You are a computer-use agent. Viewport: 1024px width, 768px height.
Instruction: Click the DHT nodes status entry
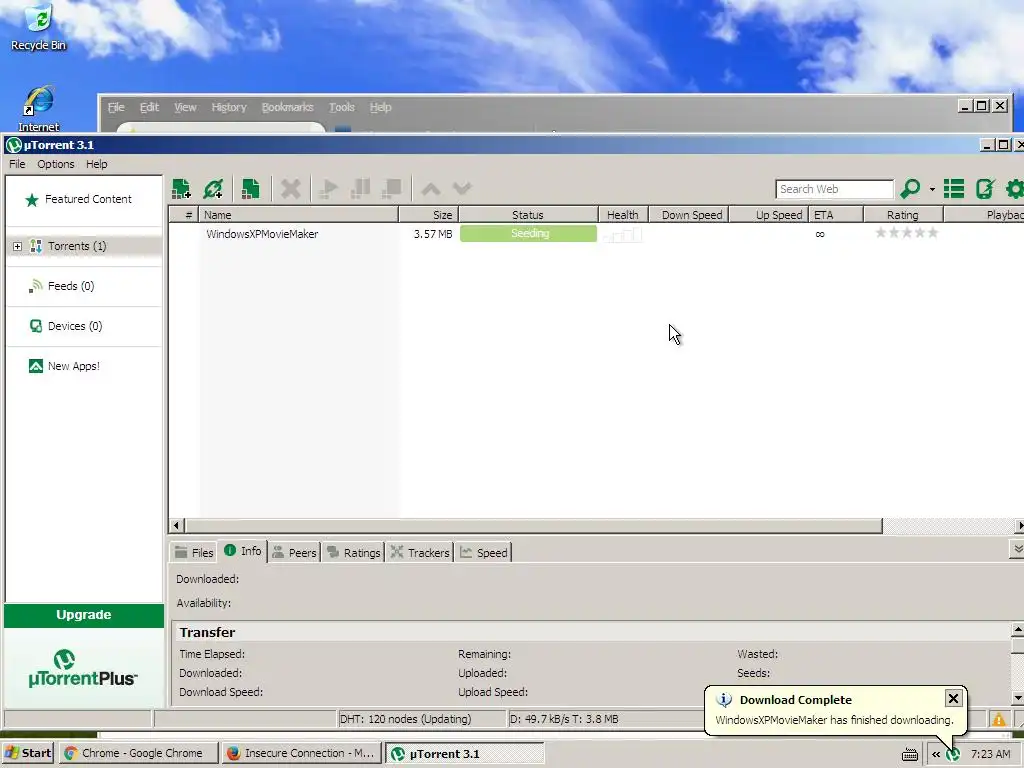(422, 719)
